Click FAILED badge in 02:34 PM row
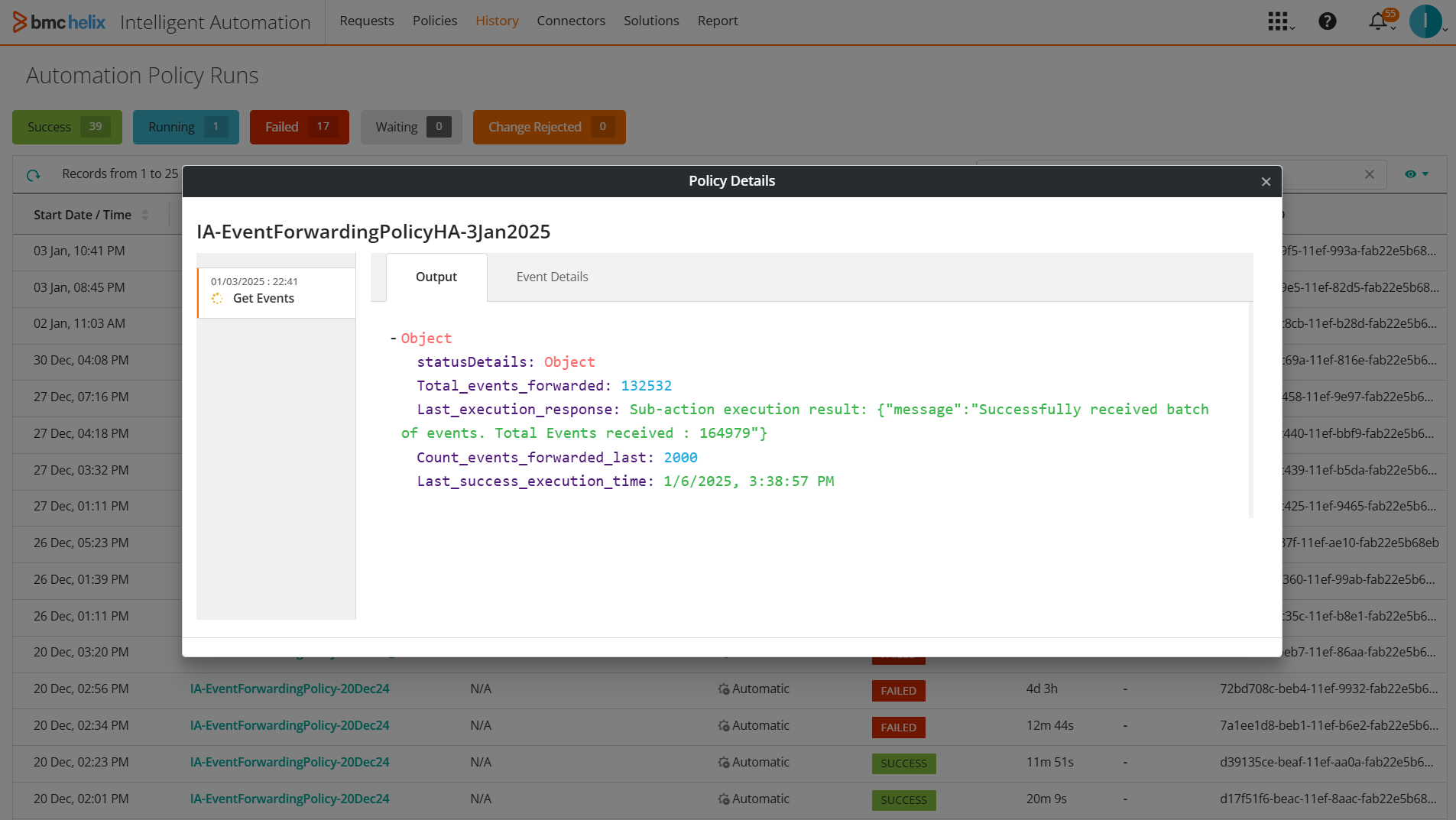 (898, 728)
